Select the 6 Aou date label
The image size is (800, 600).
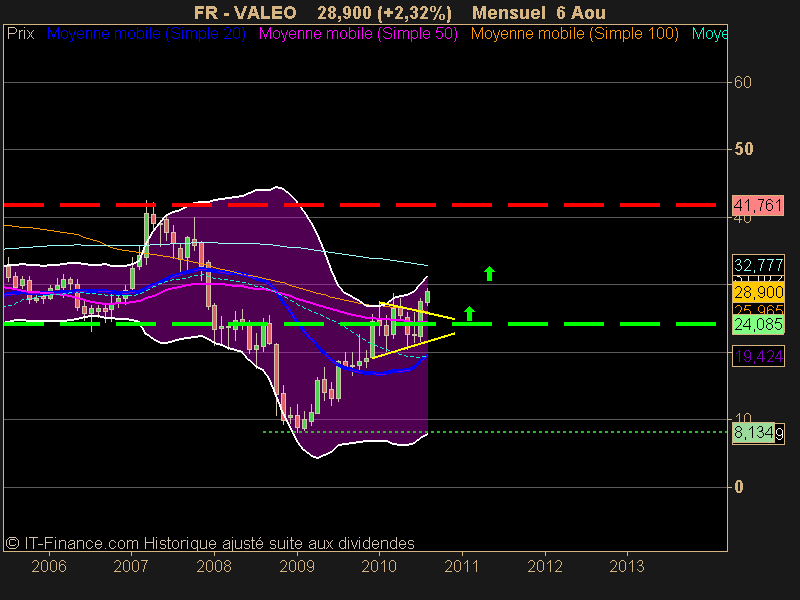[581, 12]
